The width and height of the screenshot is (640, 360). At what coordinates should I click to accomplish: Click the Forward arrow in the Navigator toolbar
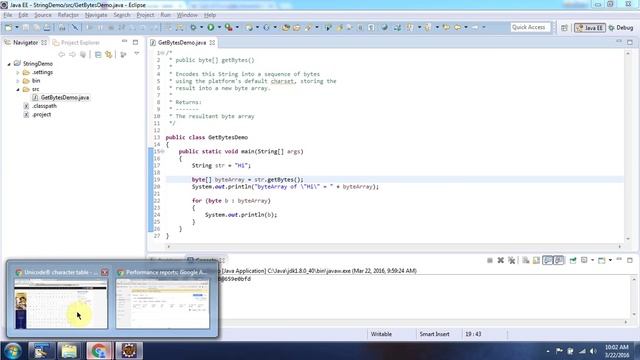(72, 54)
